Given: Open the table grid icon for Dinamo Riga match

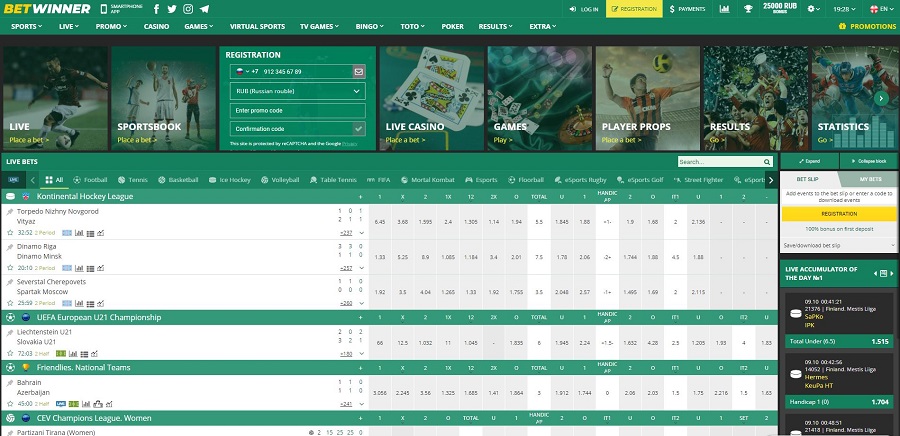Looking at the screenshot, I should click(90, 268).
